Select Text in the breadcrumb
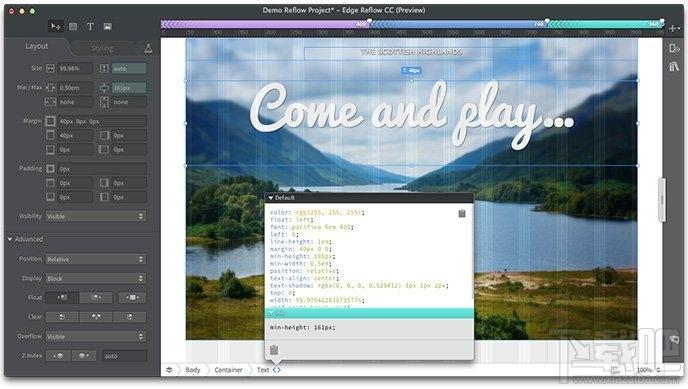Screen dimensions: 688x389 coord(263,370)
